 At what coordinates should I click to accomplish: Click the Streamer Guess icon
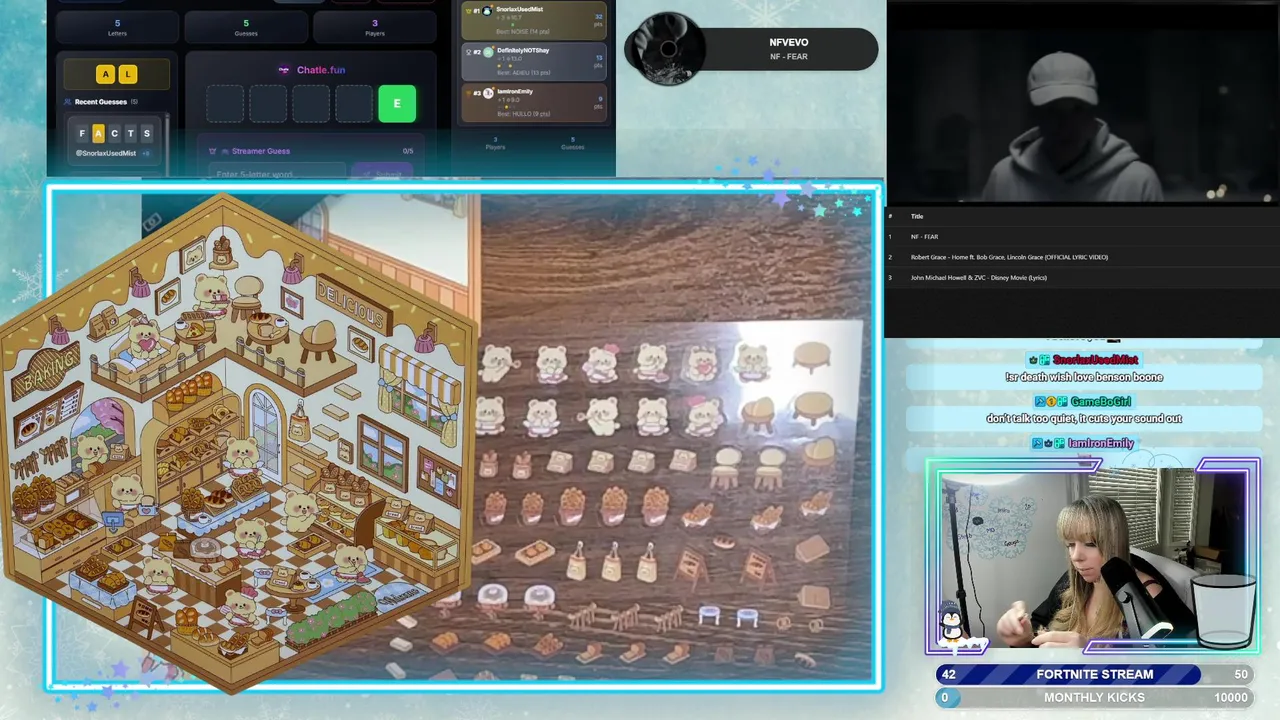[x=212, y=151]
